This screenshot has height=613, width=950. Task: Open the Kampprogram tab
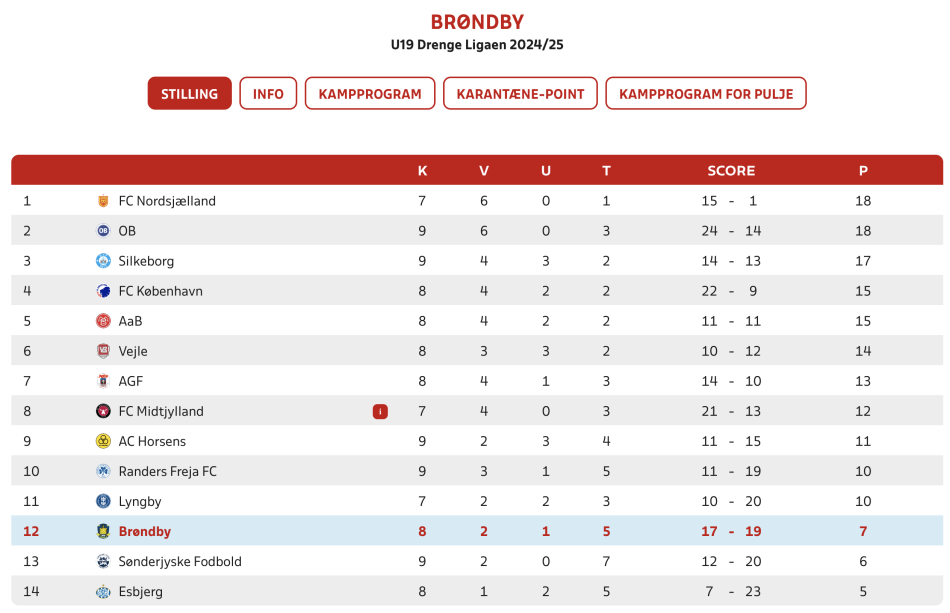click(370, 93)
